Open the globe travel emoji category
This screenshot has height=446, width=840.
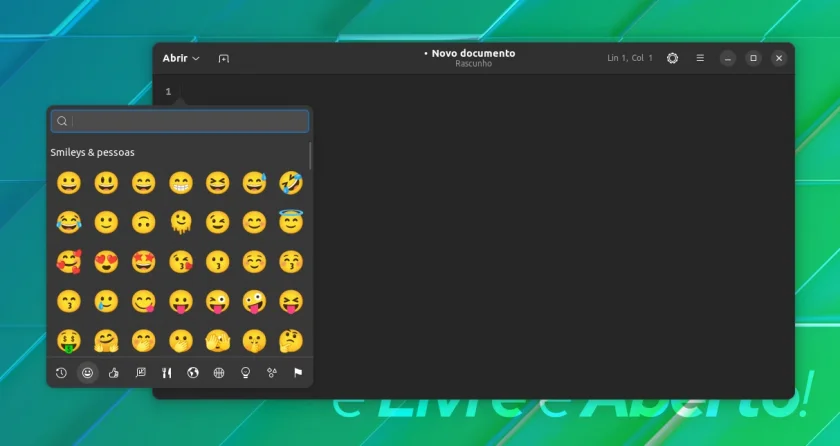tap(193, 373)
